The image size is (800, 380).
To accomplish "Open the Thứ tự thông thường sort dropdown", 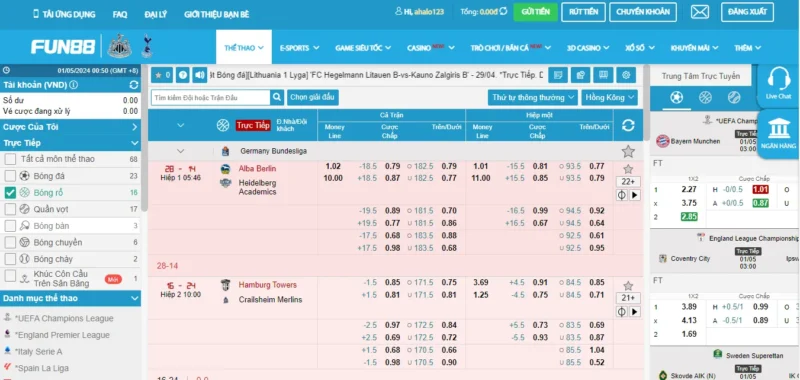I will click(532, 97).
